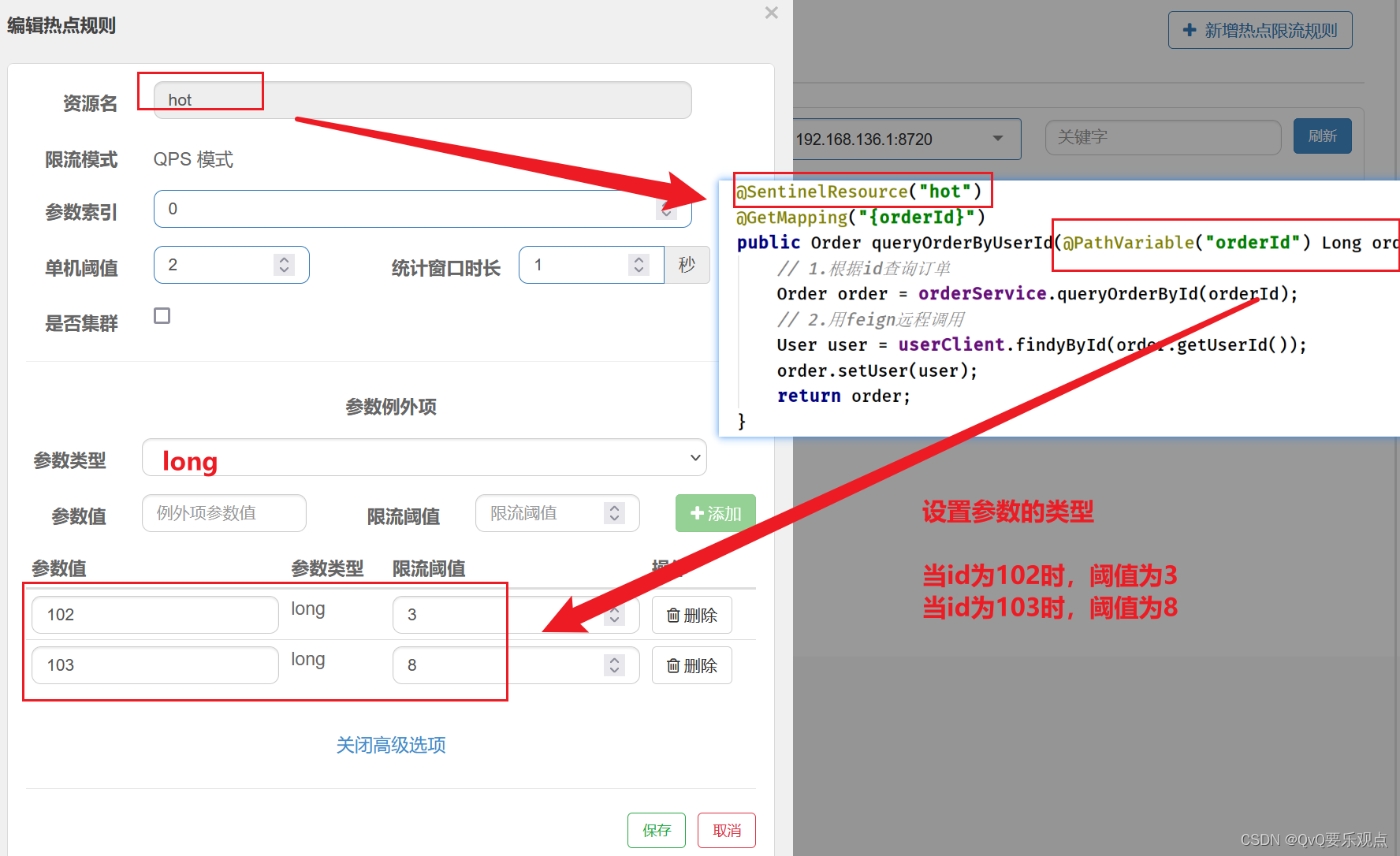Click the stepper arrows in the 103 row

614,665
